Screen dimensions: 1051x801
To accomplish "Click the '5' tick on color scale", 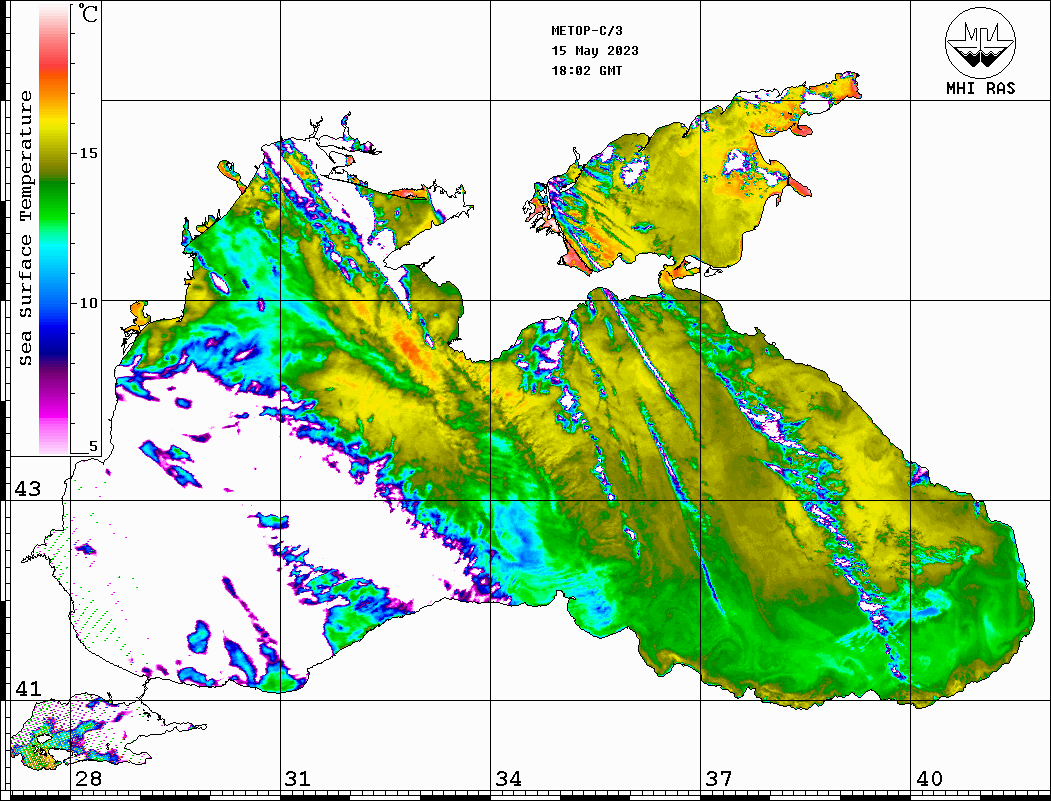I will coord(93,447).
